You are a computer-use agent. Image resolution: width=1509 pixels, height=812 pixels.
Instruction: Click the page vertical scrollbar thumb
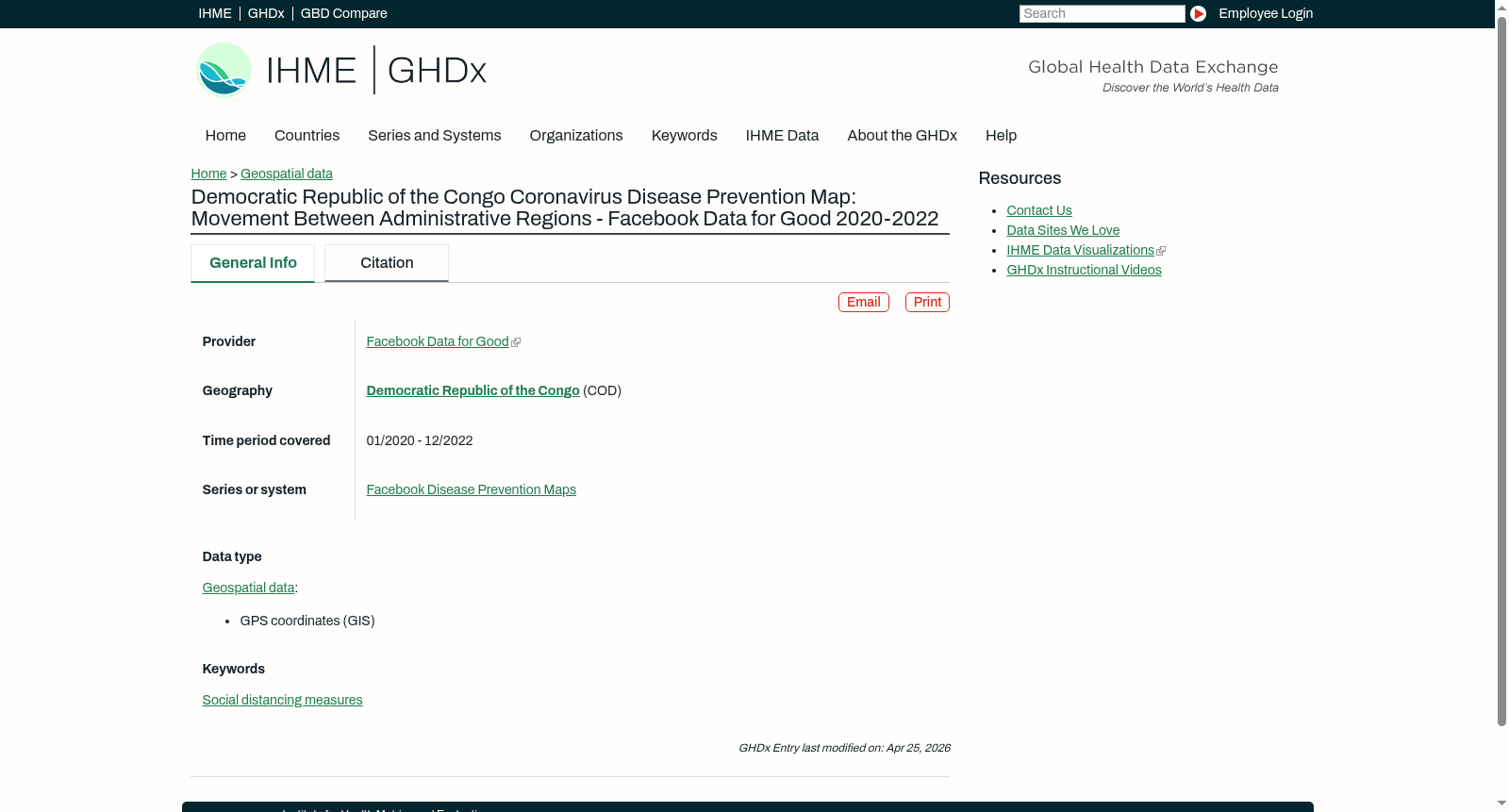click(x=1501, y=370)
